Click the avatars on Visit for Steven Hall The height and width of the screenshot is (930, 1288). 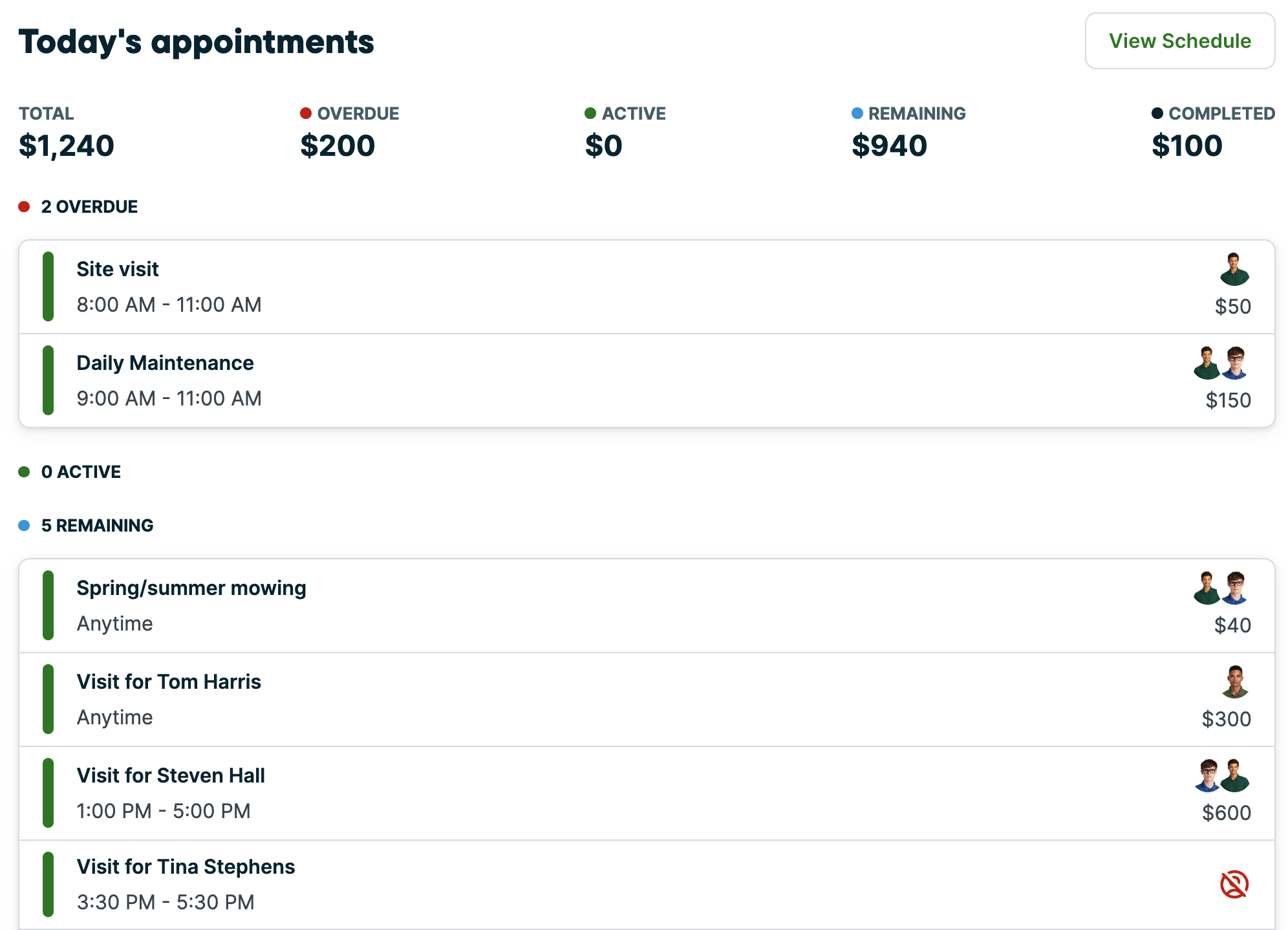[1221, 776]
